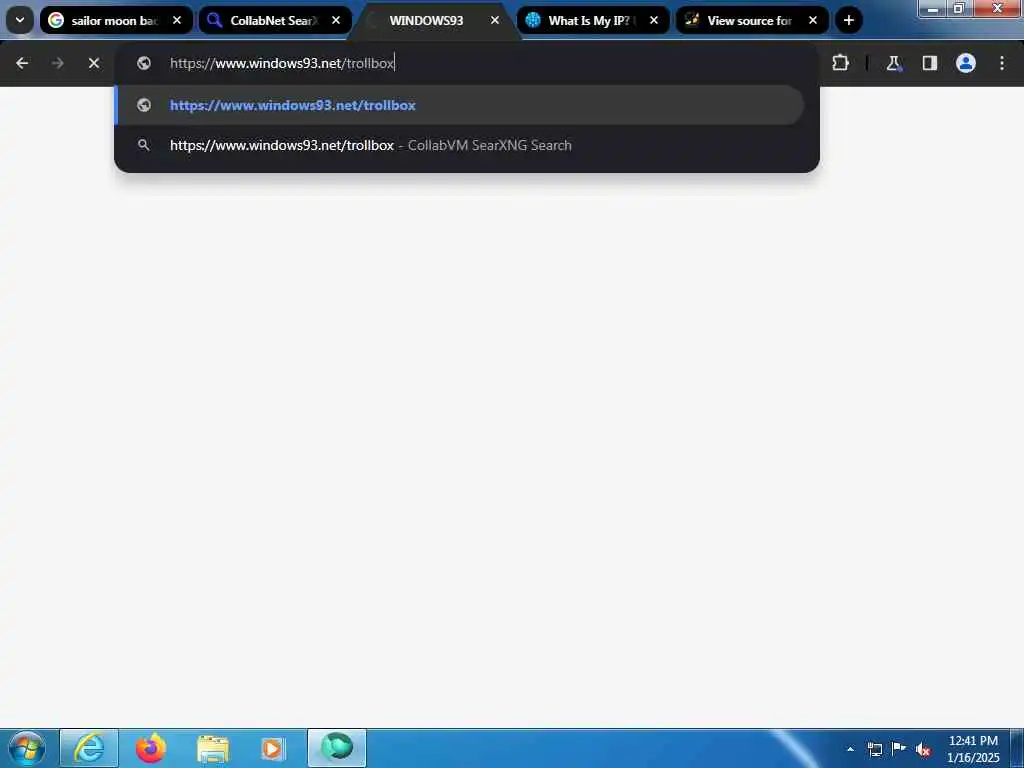Image resolution: width=1024 pixels, height=768 pixels.
Task: Open the Action Center flag icon
Action: (x=899, y=748)
